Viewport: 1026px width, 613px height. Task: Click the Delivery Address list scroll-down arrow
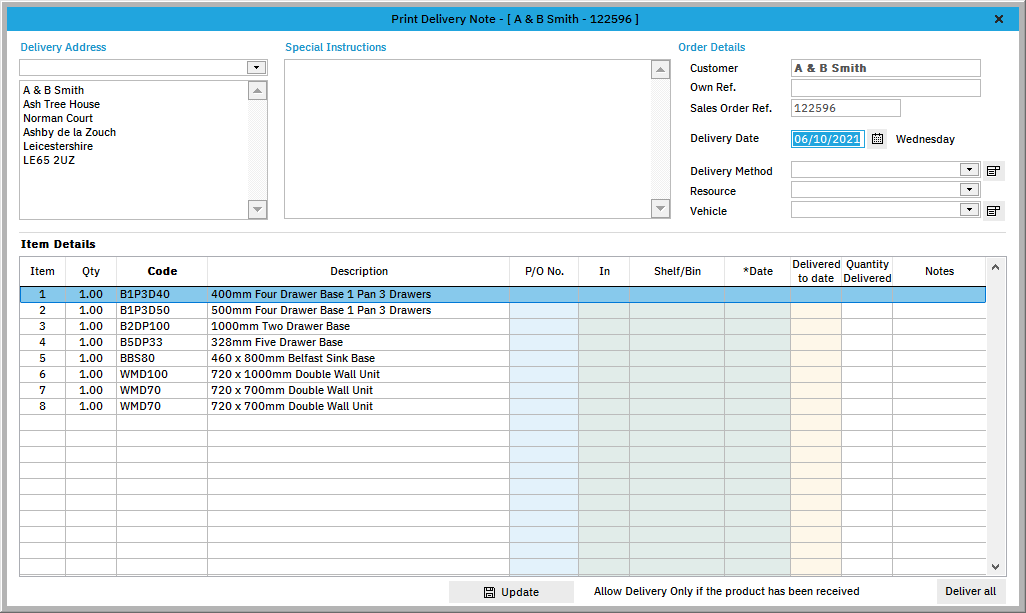(x=257, y=210)
